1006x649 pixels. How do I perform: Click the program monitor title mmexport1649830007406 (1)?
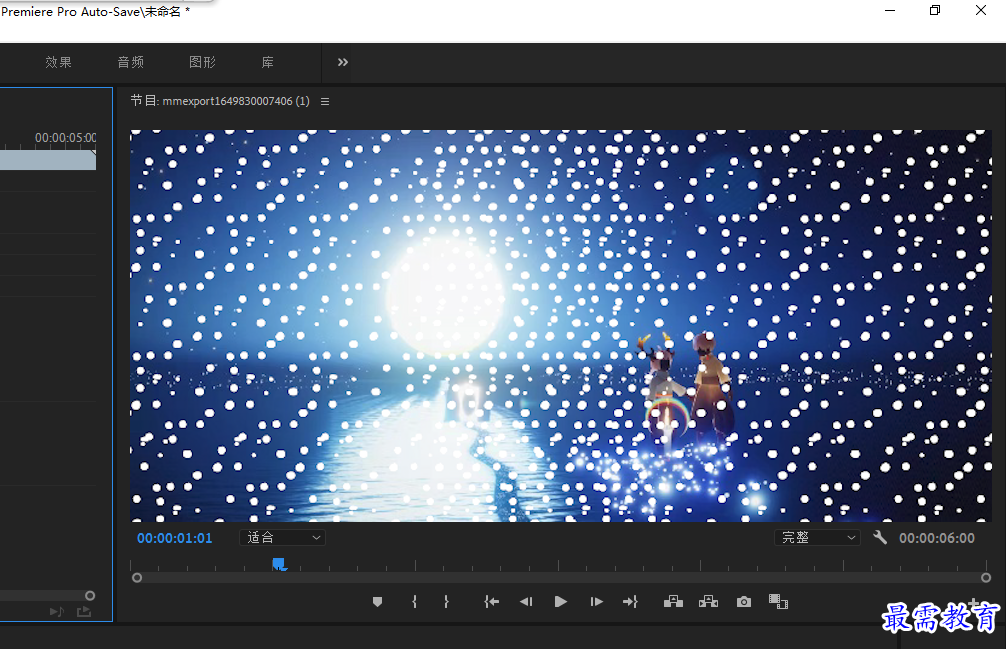click(x=236, y=101)
